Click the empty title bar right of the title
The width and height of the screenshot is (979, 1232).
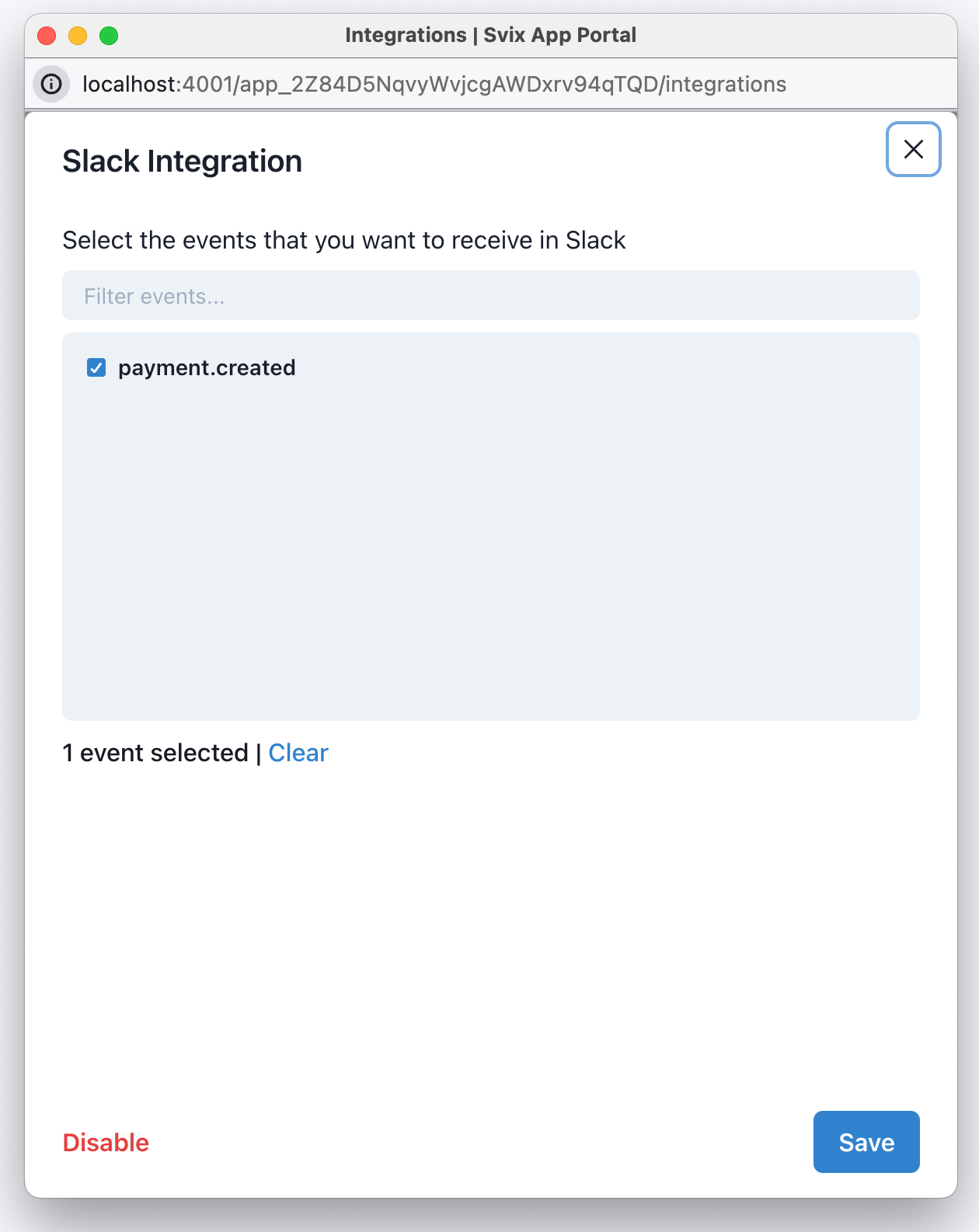(793, 36)
